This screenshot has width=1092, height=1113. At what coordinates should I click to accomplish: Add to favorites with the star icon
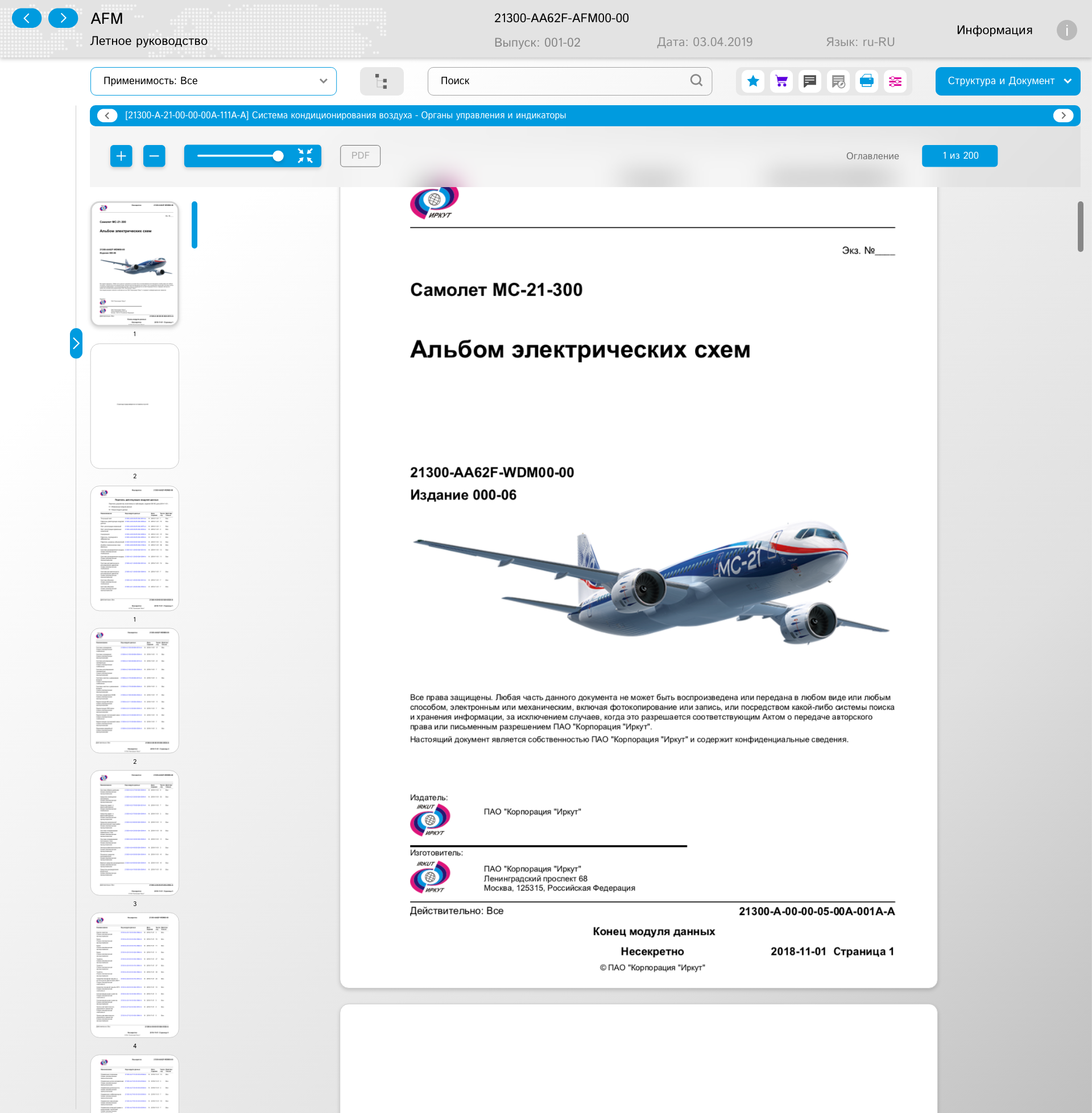752,81
